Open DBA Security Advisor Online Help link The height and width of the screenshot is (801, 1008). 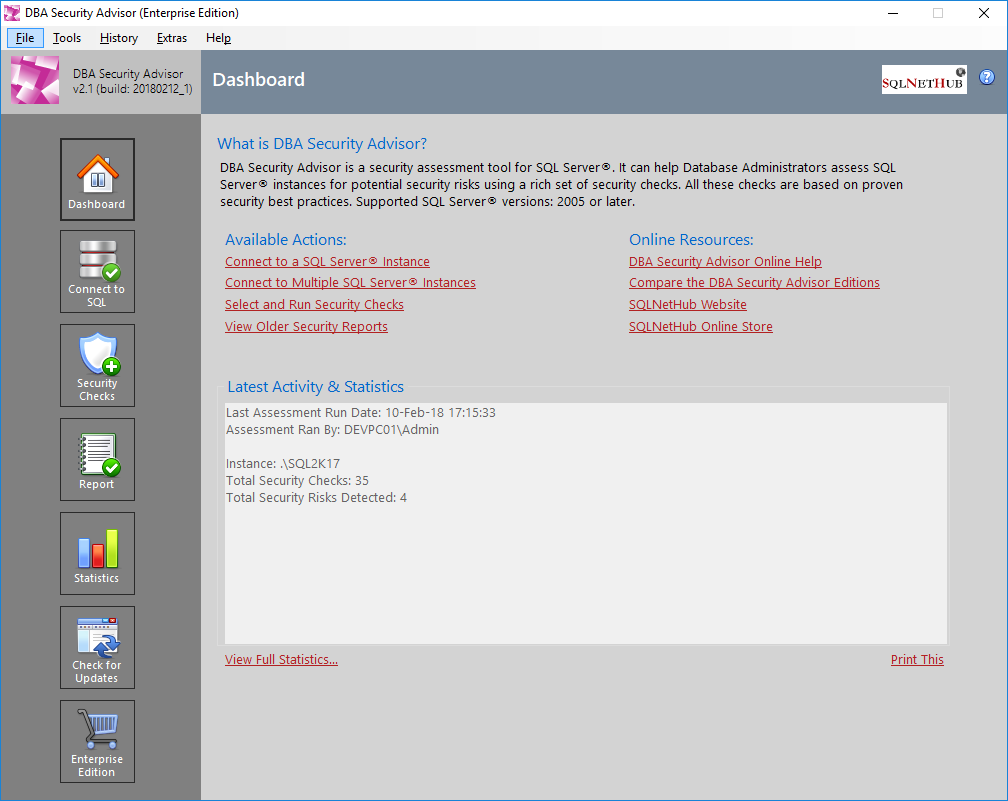pos(725,262)
